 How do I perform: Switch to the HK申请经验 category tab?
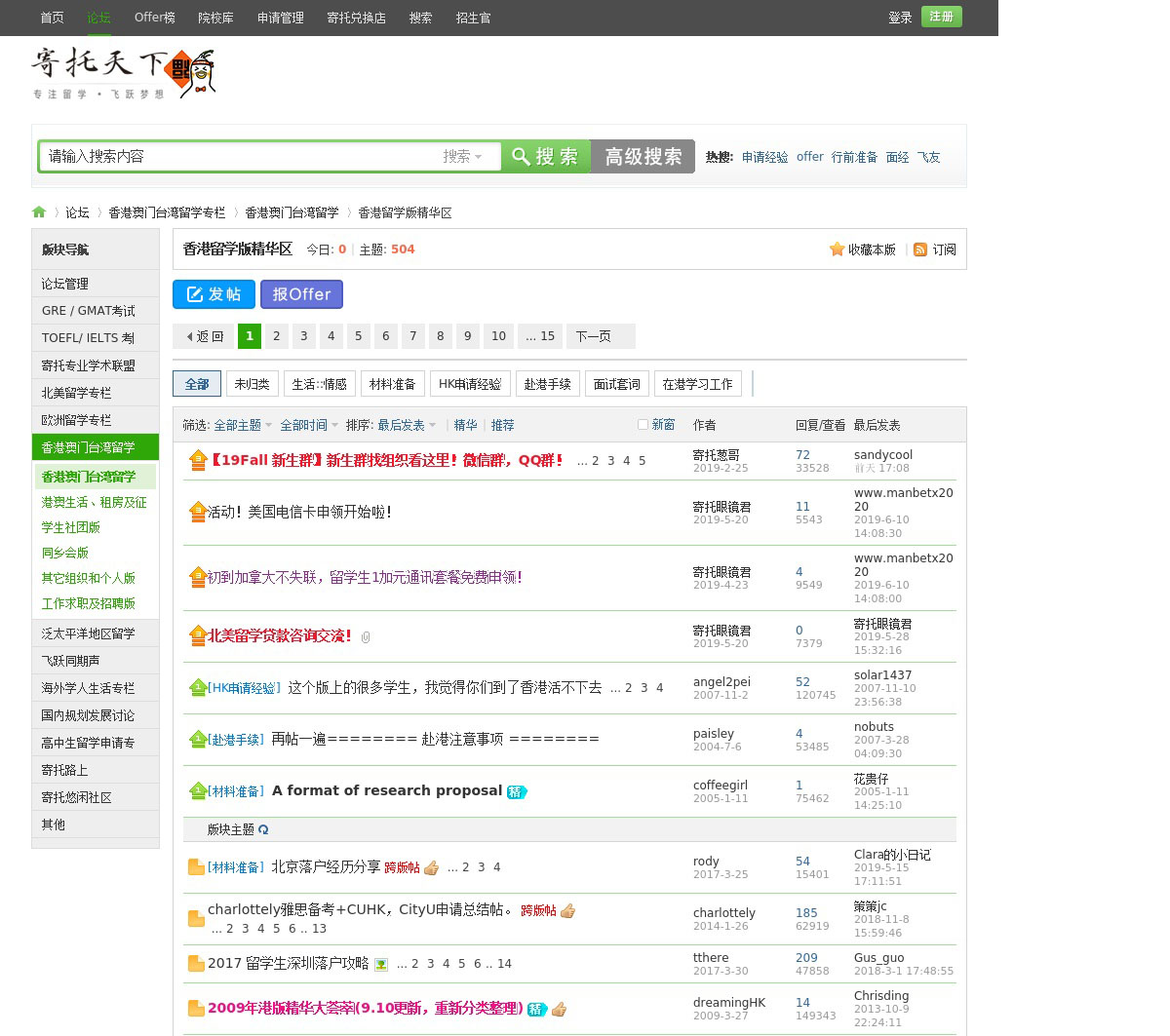click(x=470, y=384)
